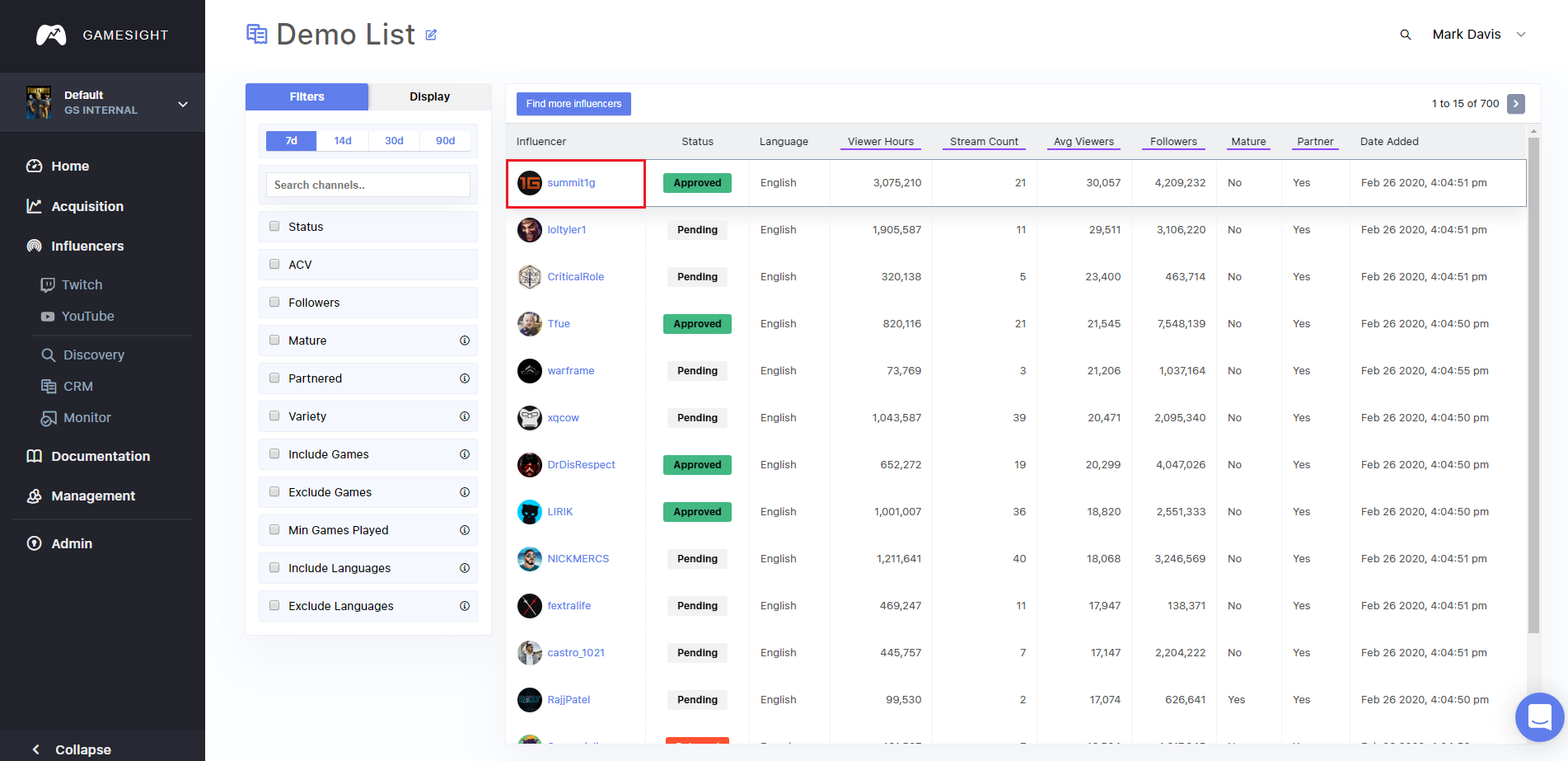1568x761 pixels.
Task: Open the Discovery magnifier icon
Action: 49,355
